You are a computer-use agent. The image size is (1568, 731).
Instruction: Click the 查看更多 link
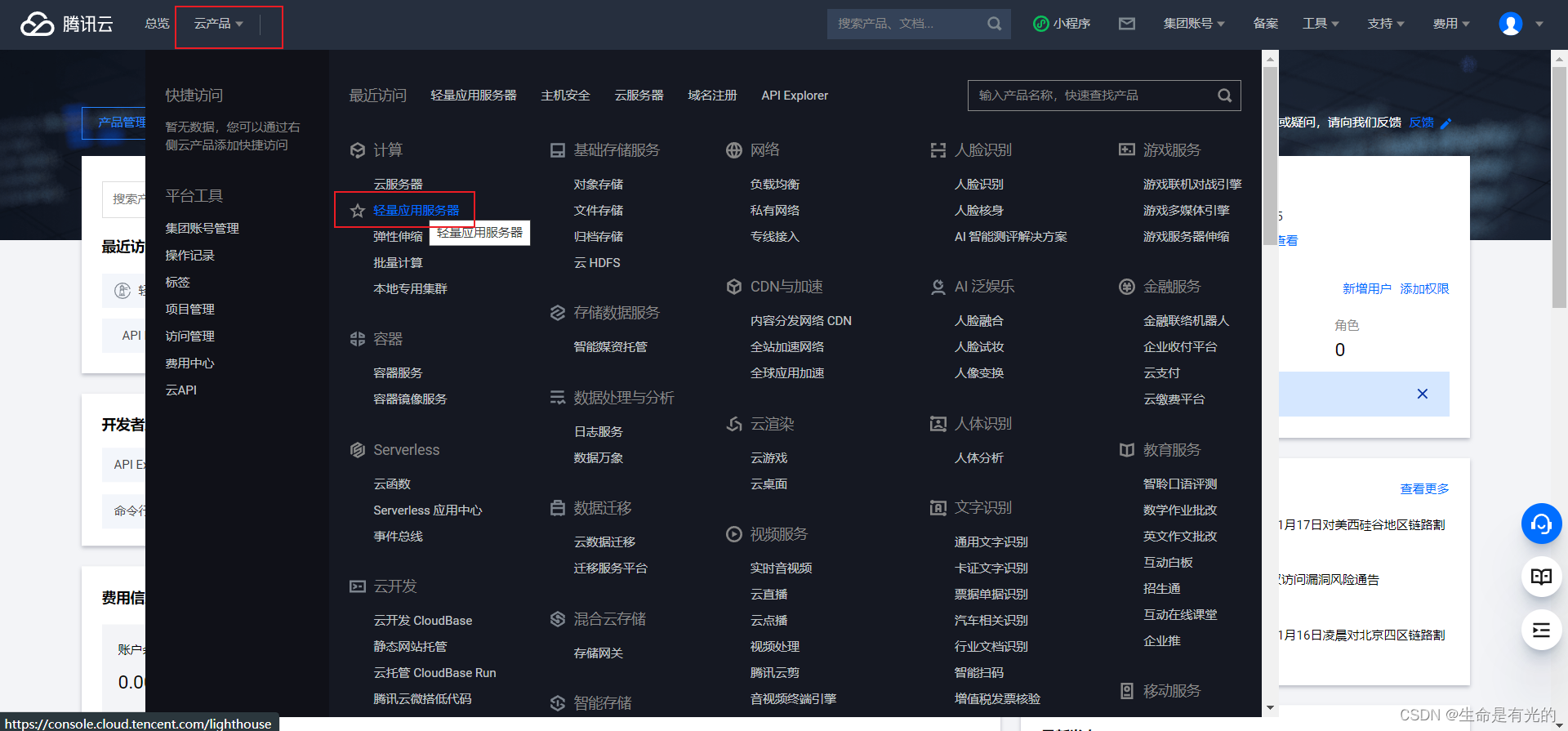(x=1424, y=489)
